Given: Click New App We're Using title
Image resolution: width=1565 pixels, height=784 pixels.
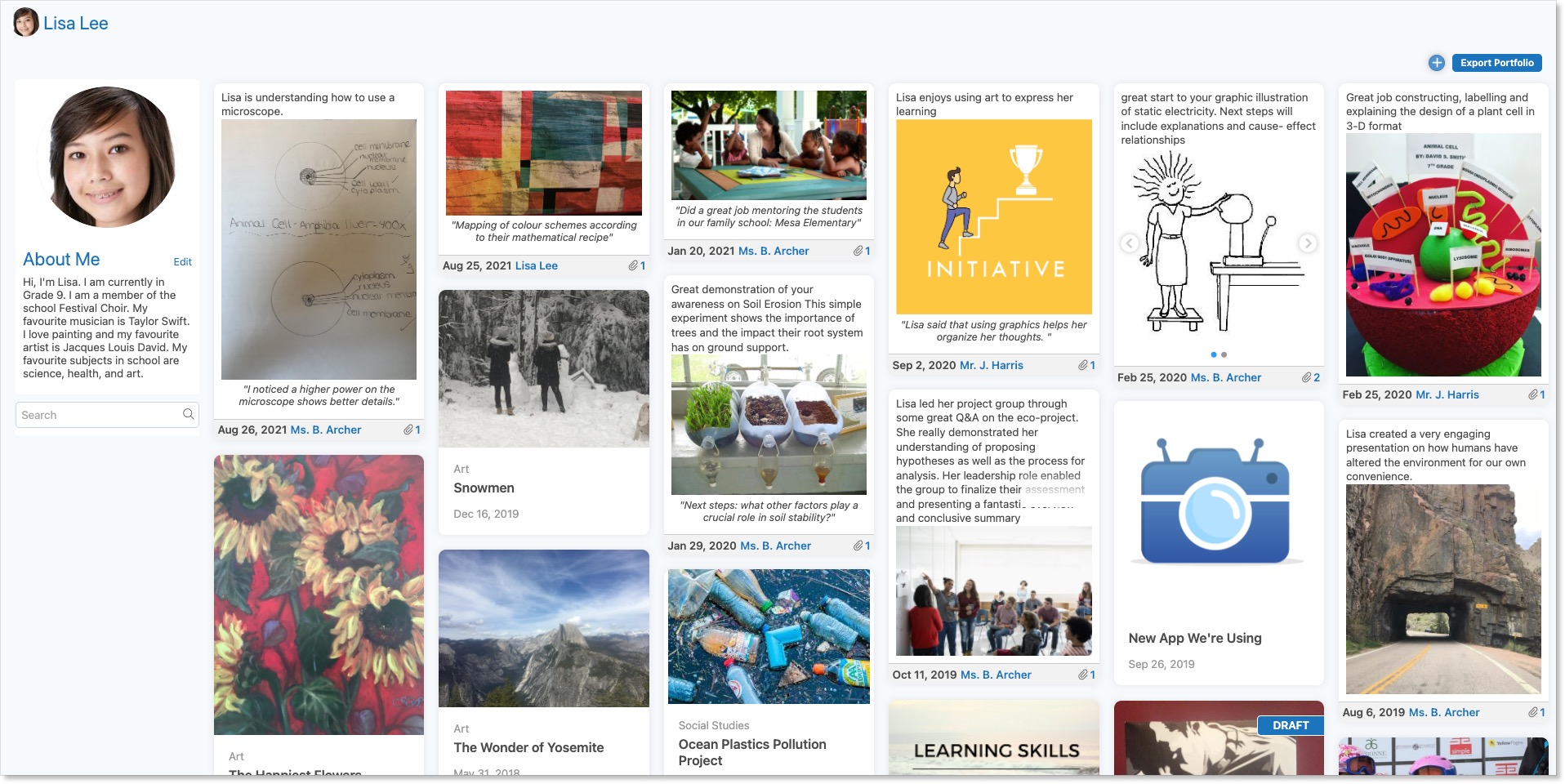Looking at the screenshot, I should (x=1195, y=638).
